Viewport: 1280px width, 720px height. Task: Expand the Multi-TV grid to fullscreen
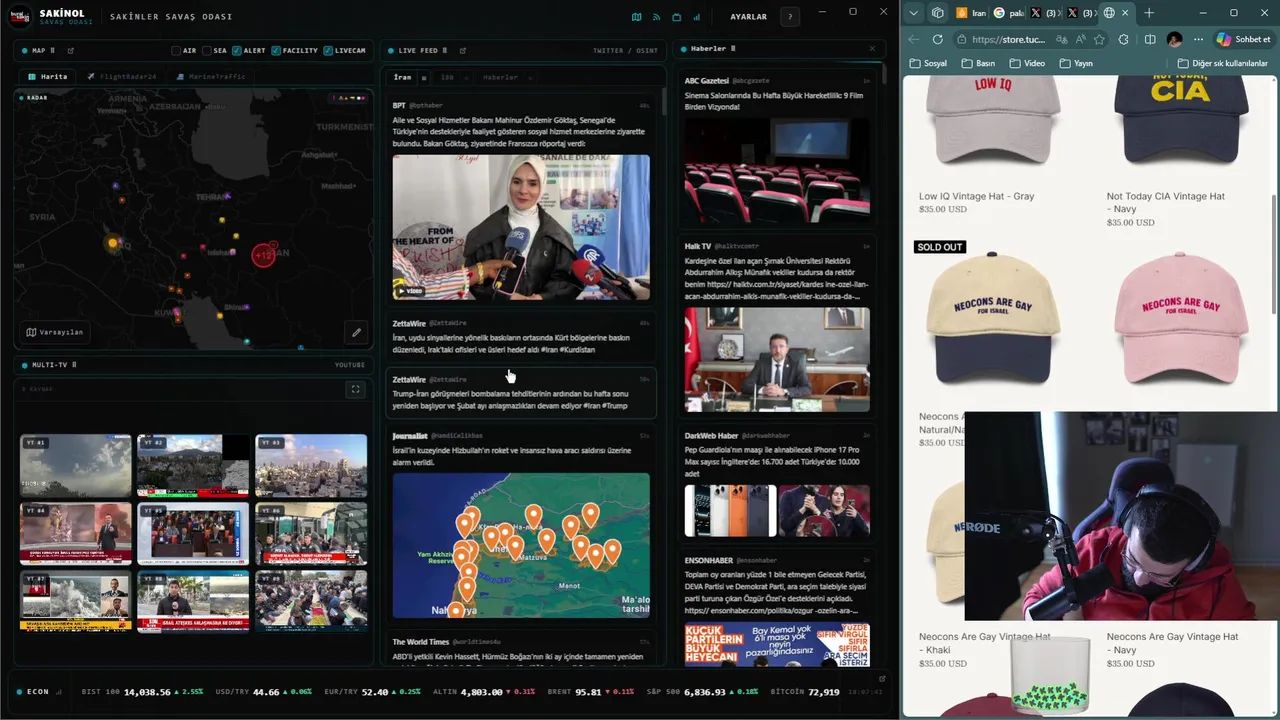[355, 389]
